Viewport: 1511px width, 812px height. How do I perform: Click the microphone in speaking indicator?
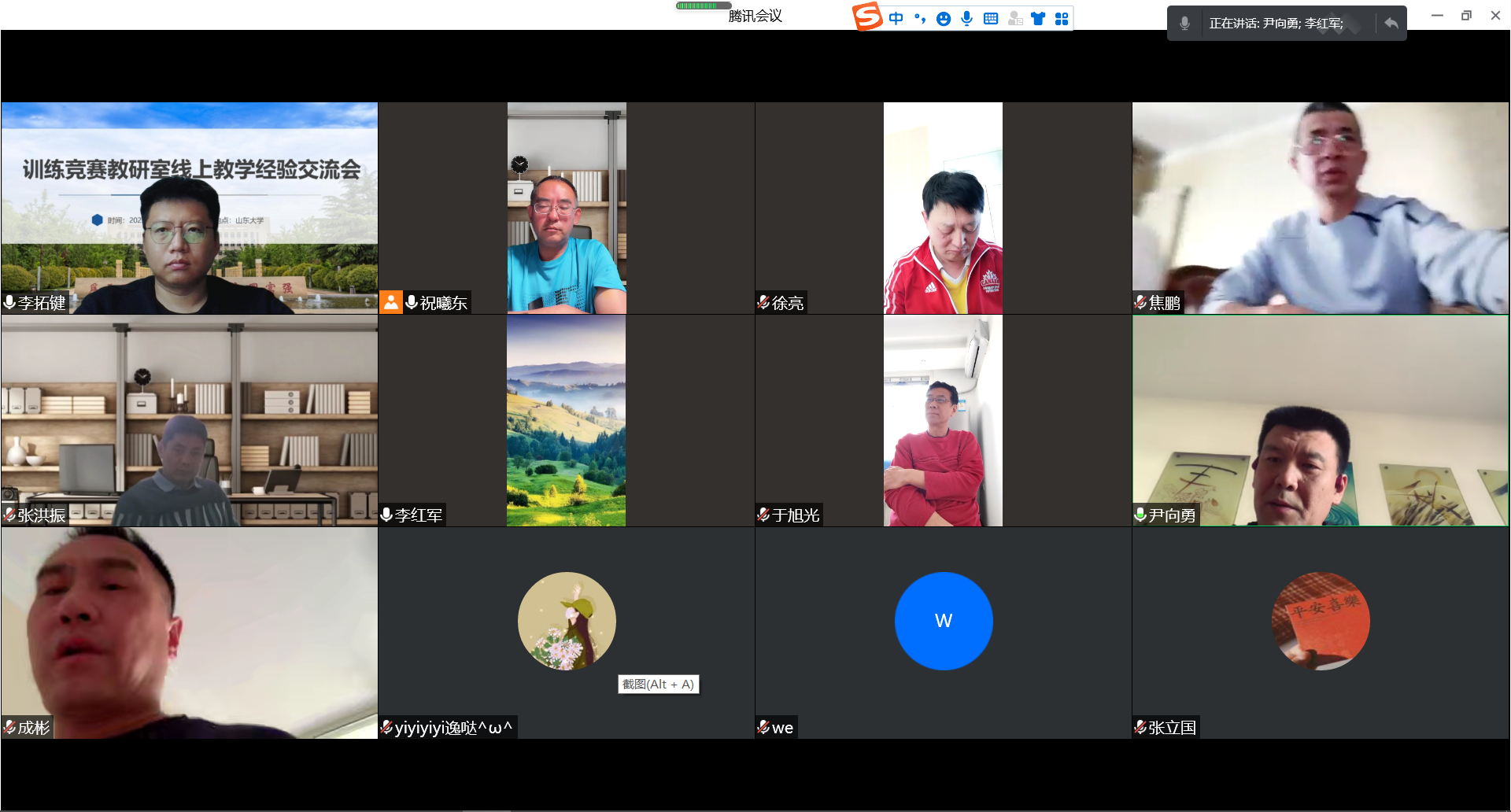point(1184,24)
